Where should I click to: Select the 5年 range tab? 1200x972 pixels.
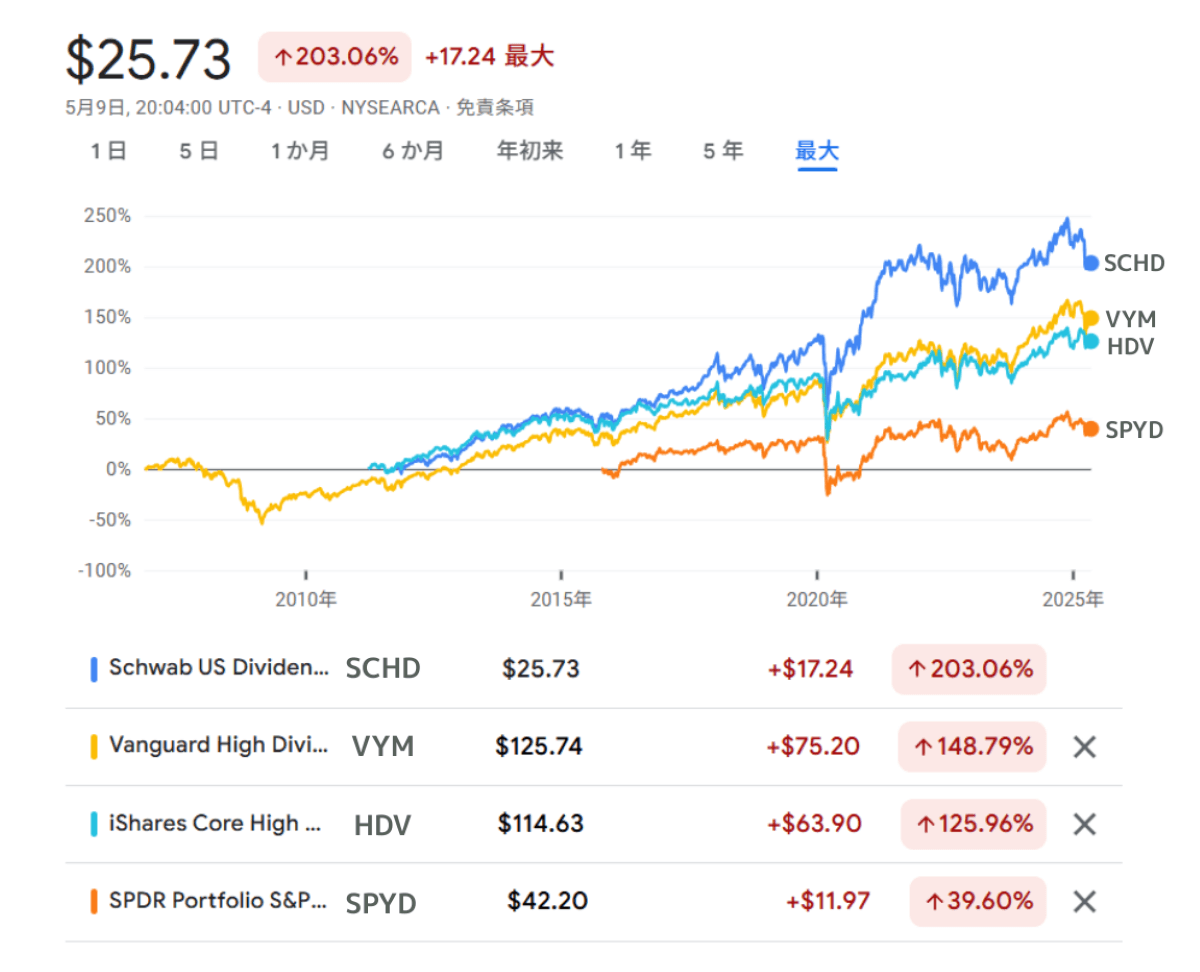click(x=723, y=151)
